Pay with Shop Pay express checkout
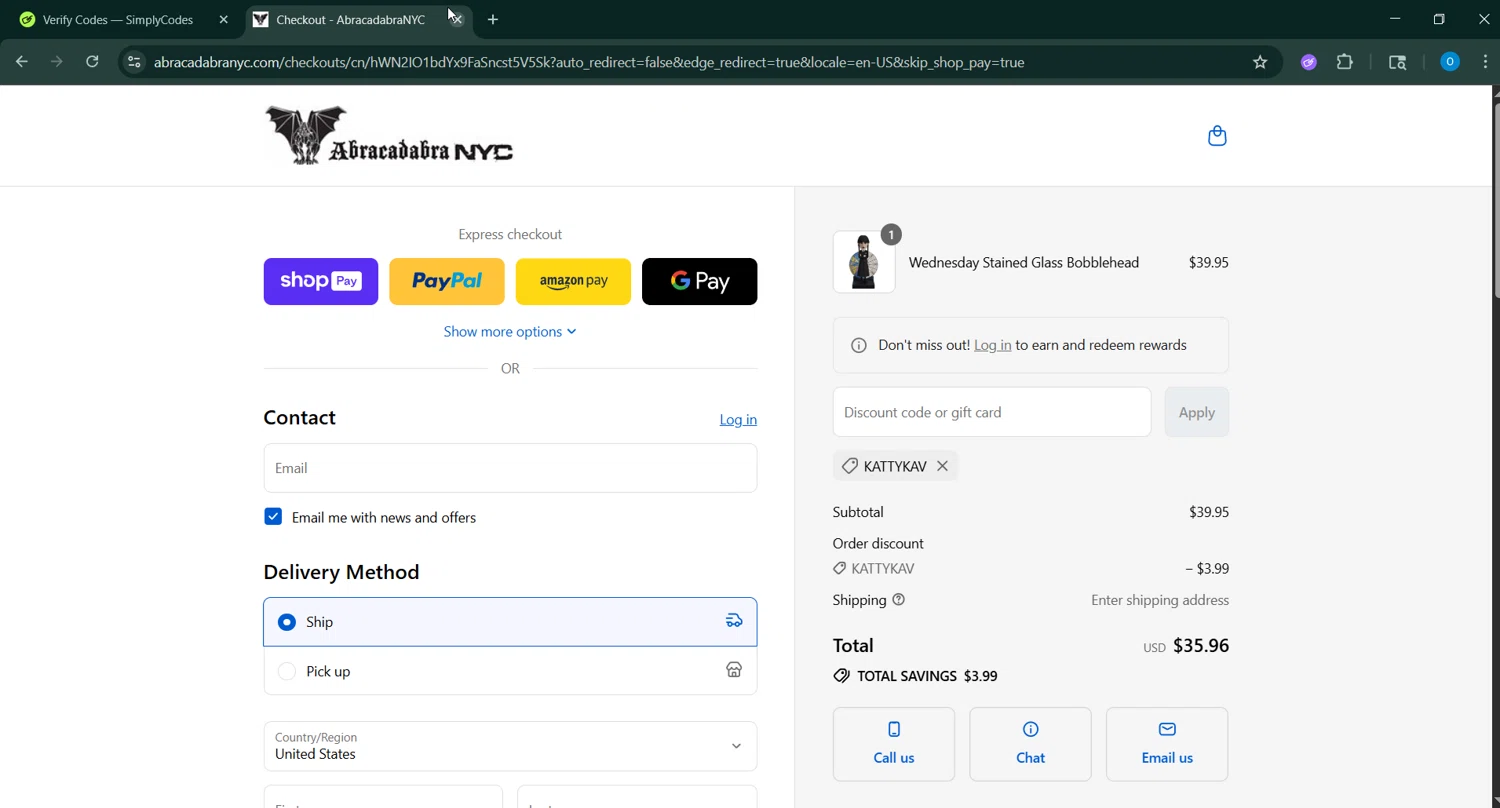 click(x=321, y=281)
